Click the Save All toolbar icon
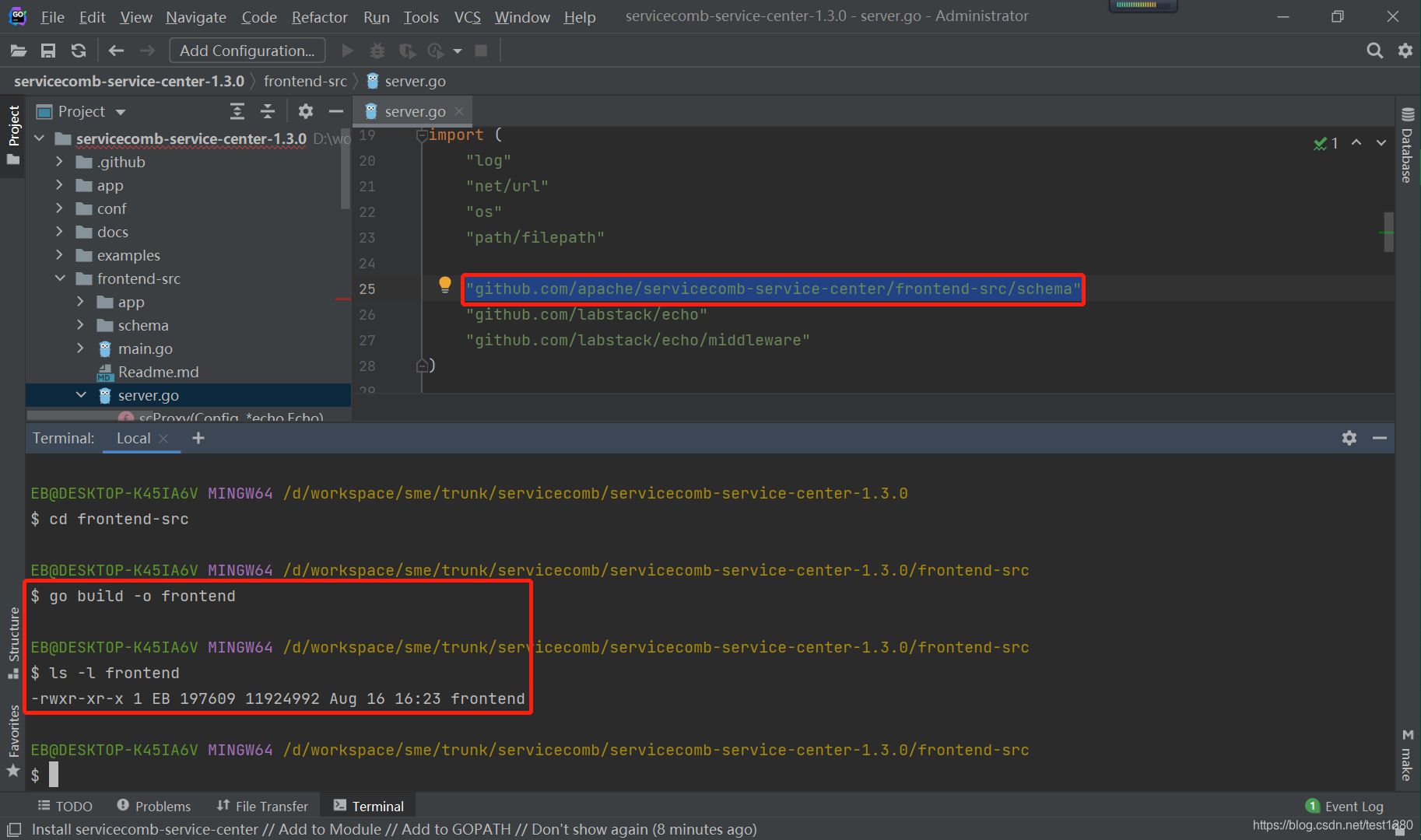The width and height of the screenshot is (1421, 840). [x=48, y=51]
